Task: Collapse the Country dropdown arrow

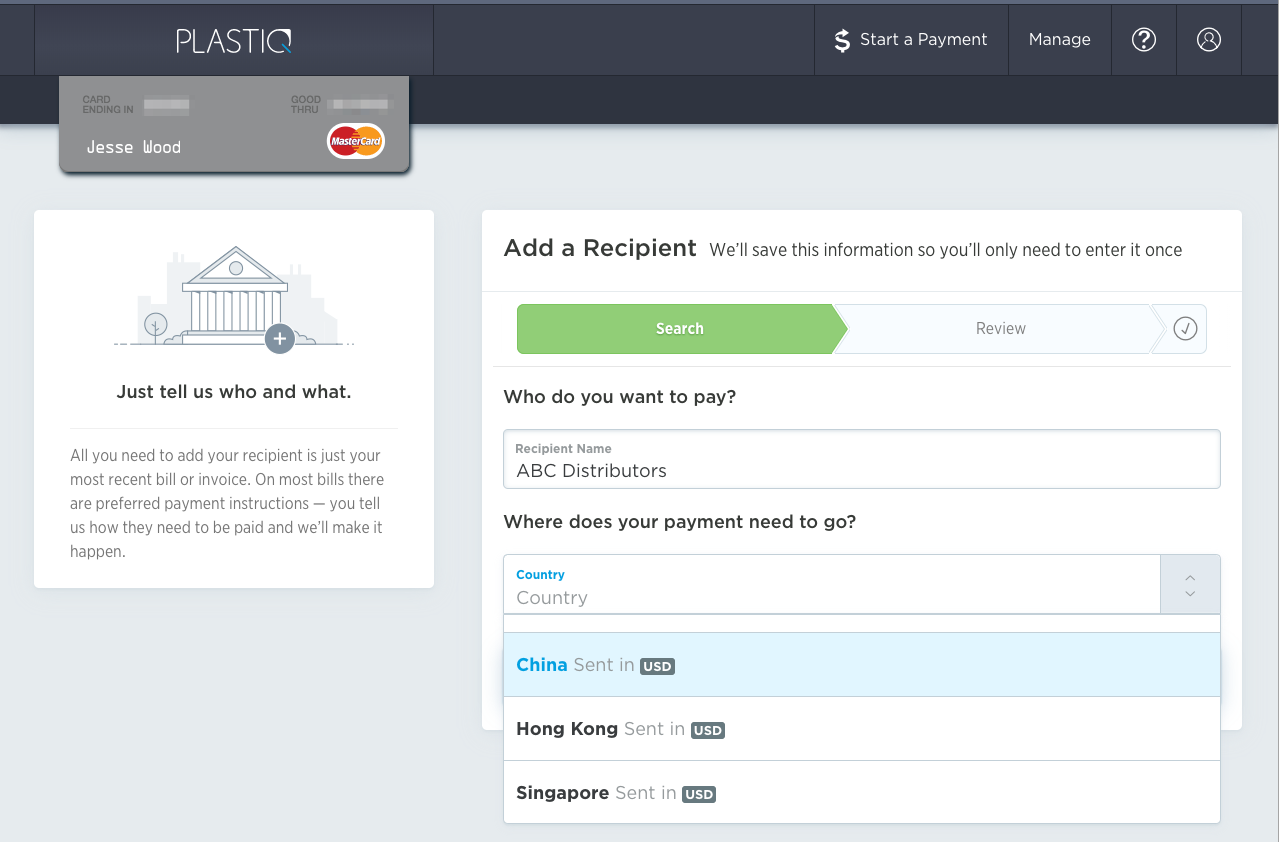Action: click(1190, 585)
